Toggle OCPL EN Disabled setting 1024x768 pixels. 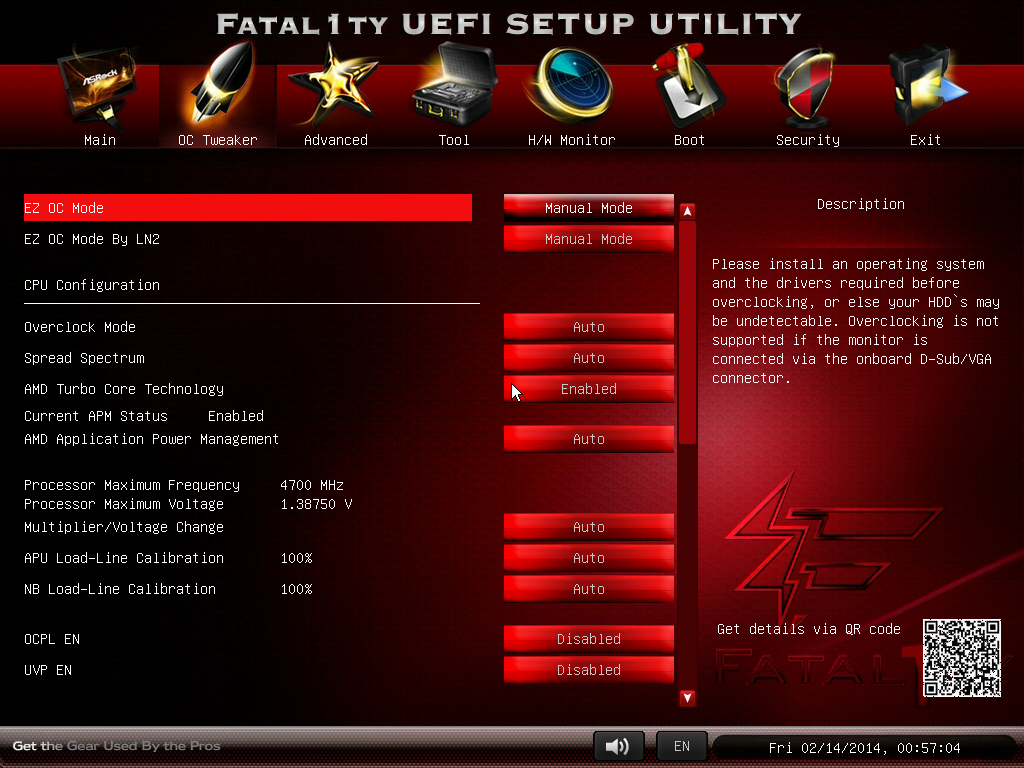click(x=588, y=639)
